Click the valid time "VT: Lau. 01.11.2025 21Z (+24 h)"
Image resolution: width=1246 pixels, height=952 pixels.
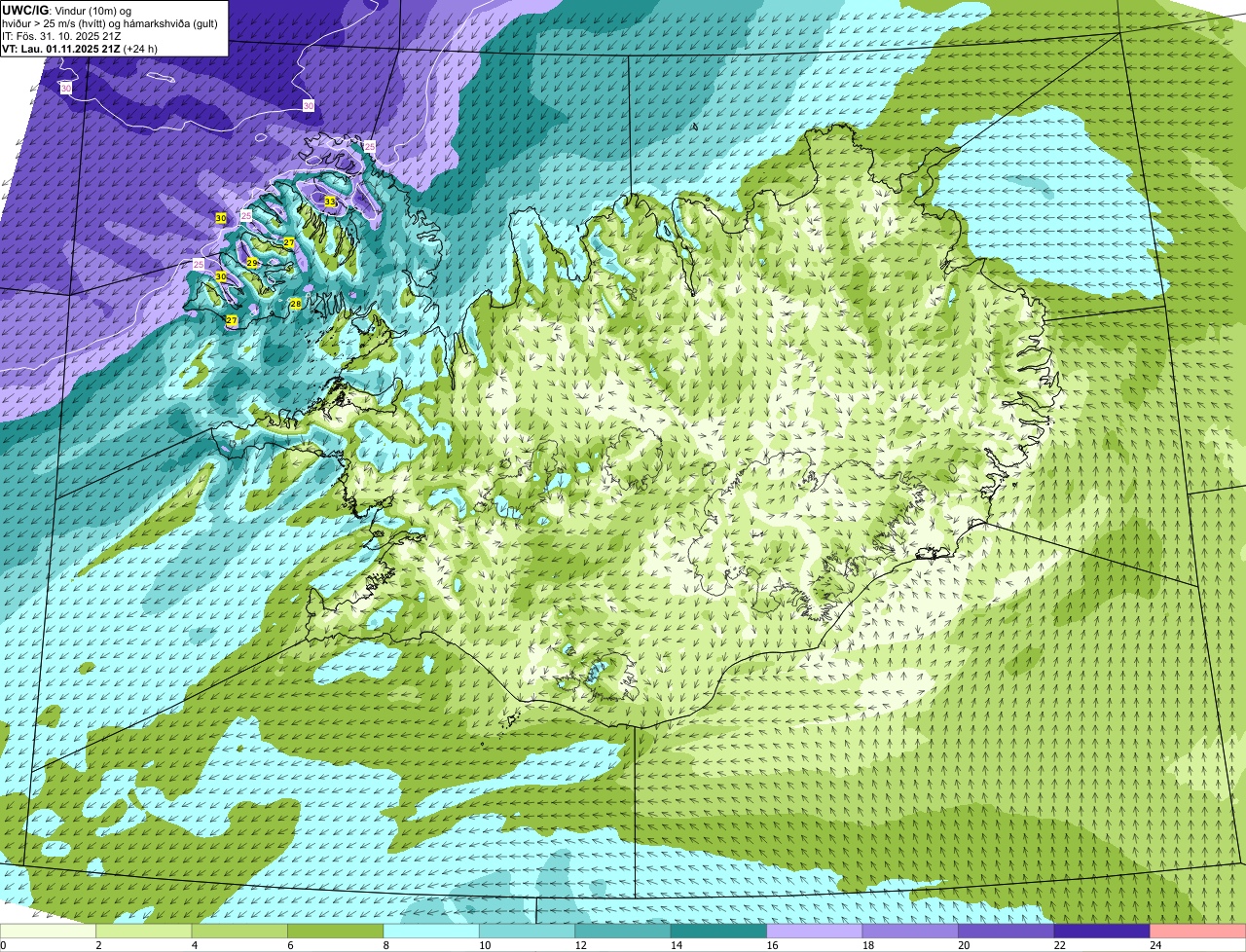click(x=80, y=48)
